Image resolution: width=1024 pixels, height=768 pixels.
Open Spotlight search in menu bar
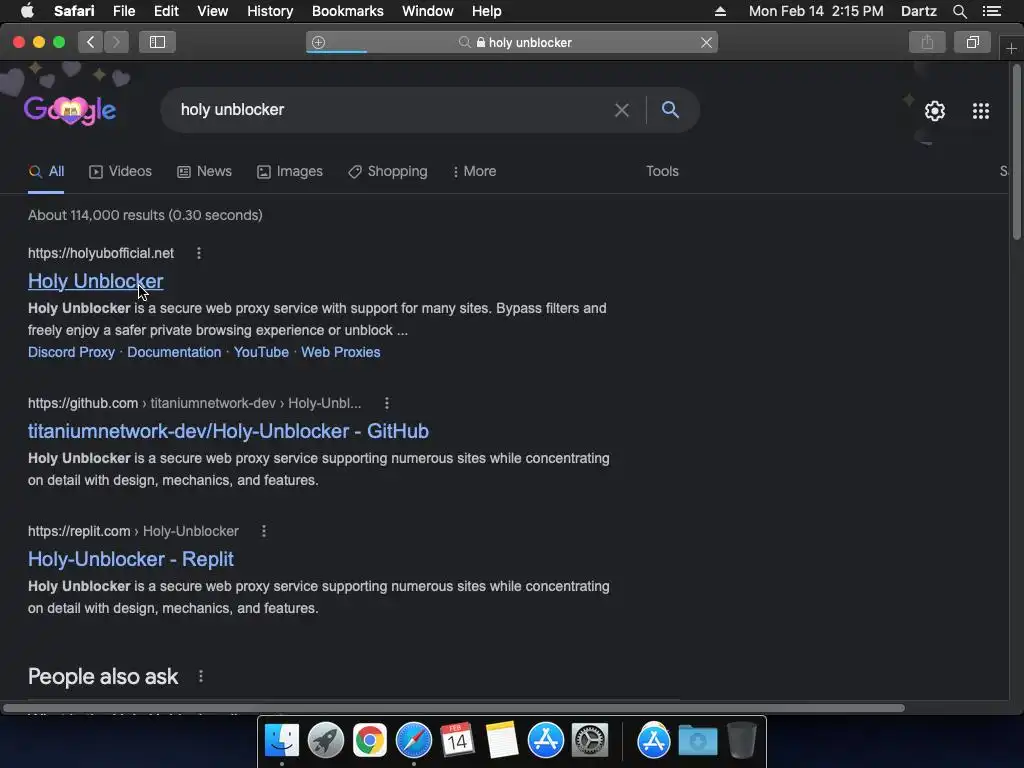(x=959, y=11)
